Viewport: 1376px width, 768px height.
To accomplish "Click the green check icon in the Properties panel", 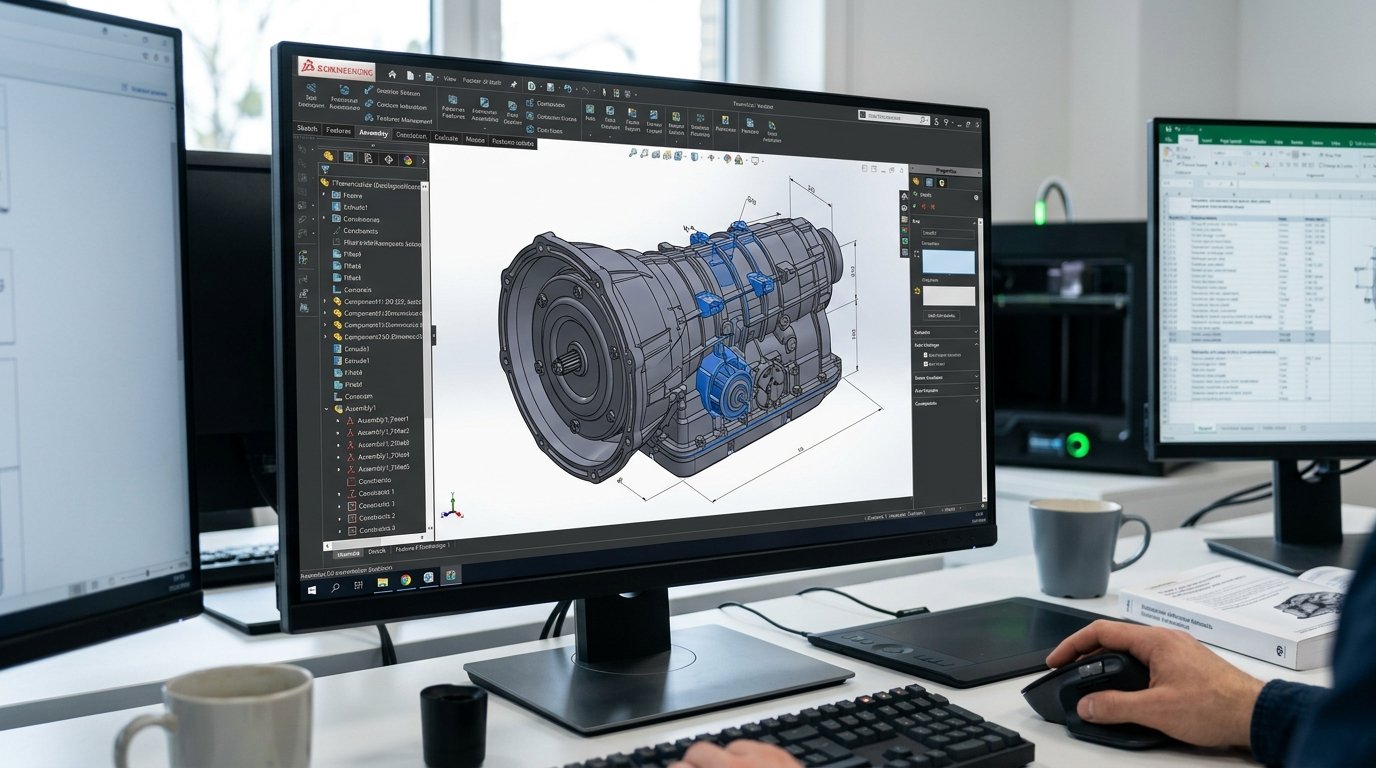I will pyautogui.click(x=914, y=206).
